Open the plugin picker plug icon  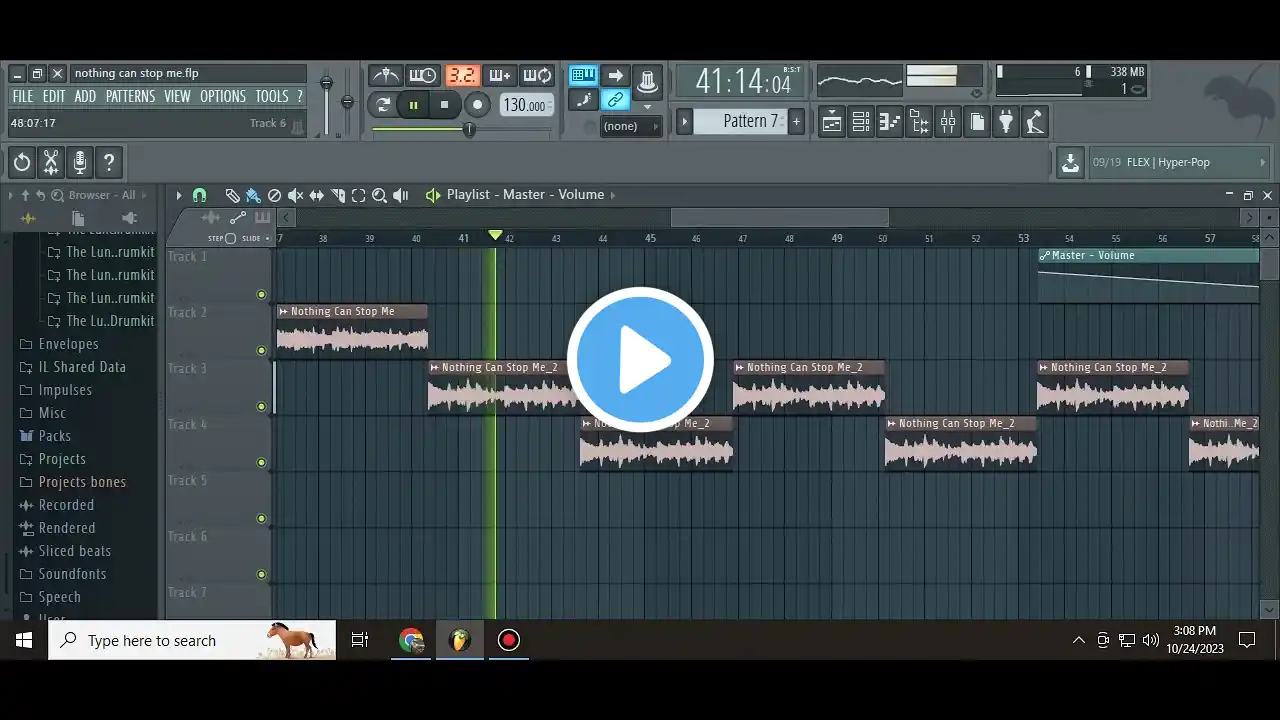click(1006, 122)
